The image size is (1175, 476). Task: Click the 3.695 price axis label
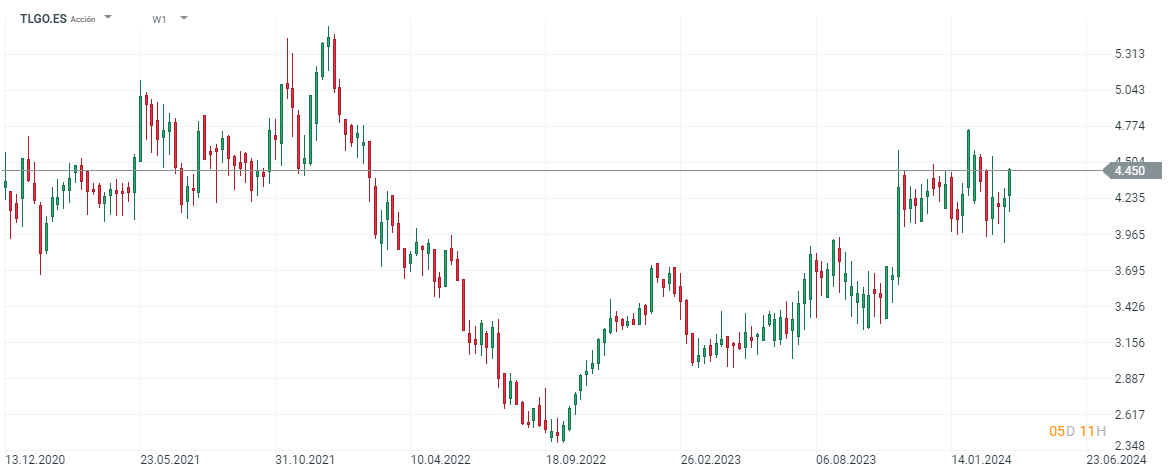(x=1130, y=271)
